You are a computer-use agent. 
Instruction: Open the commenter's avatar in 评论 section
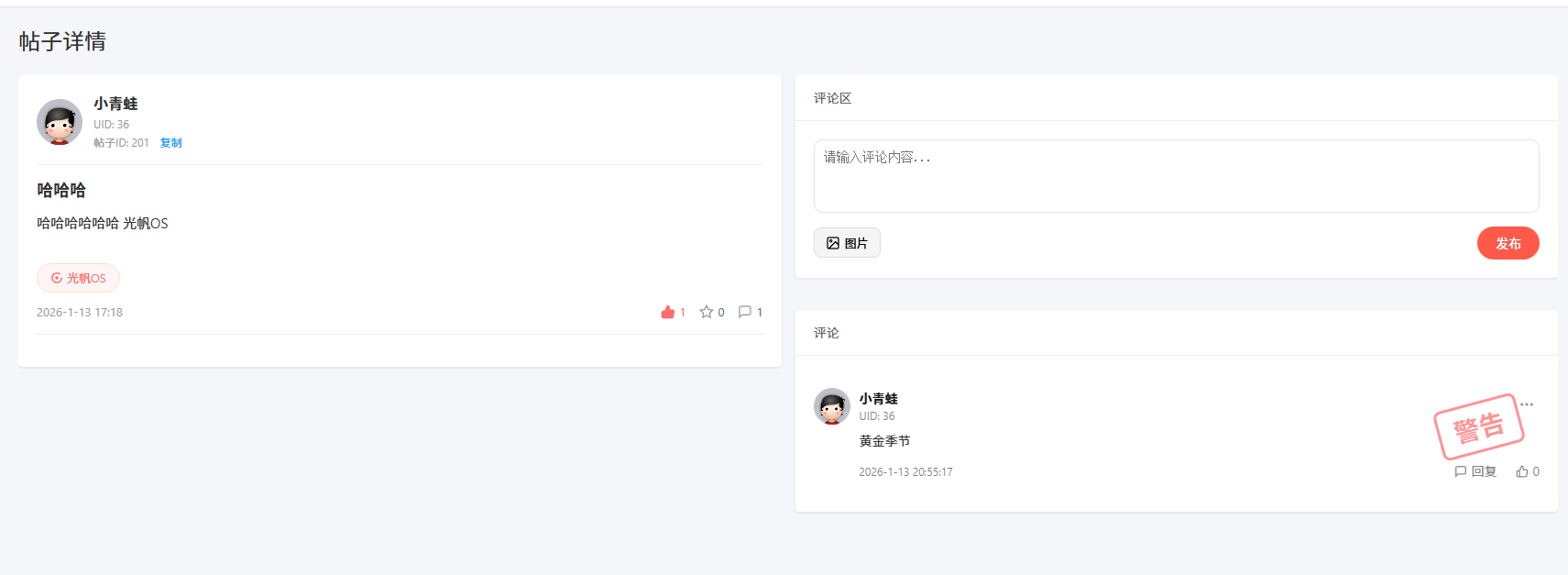832,406
